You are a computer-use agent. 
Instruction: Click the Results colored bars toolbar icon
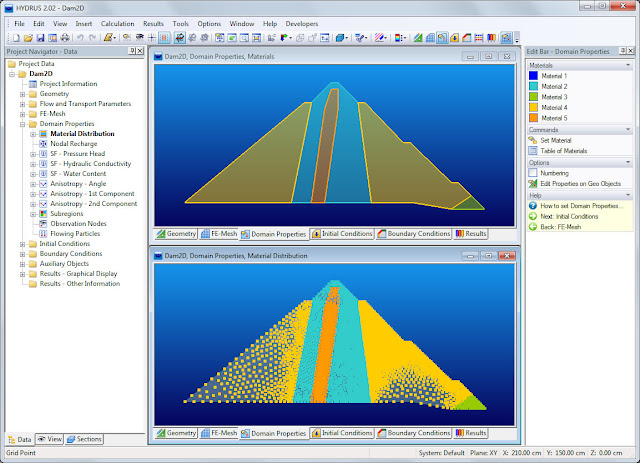click(491, 38)
